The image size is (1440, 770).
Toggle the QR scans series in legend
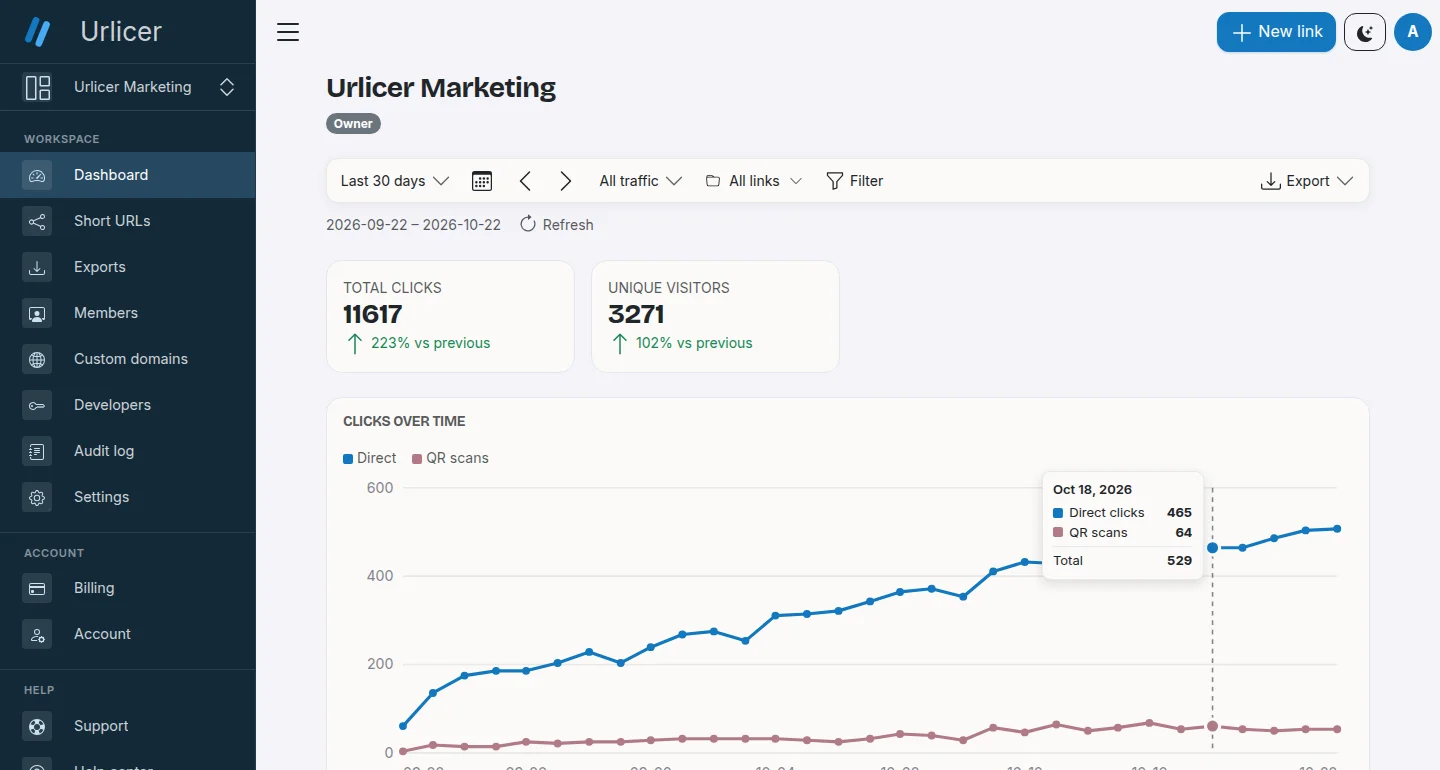[450, 458]
